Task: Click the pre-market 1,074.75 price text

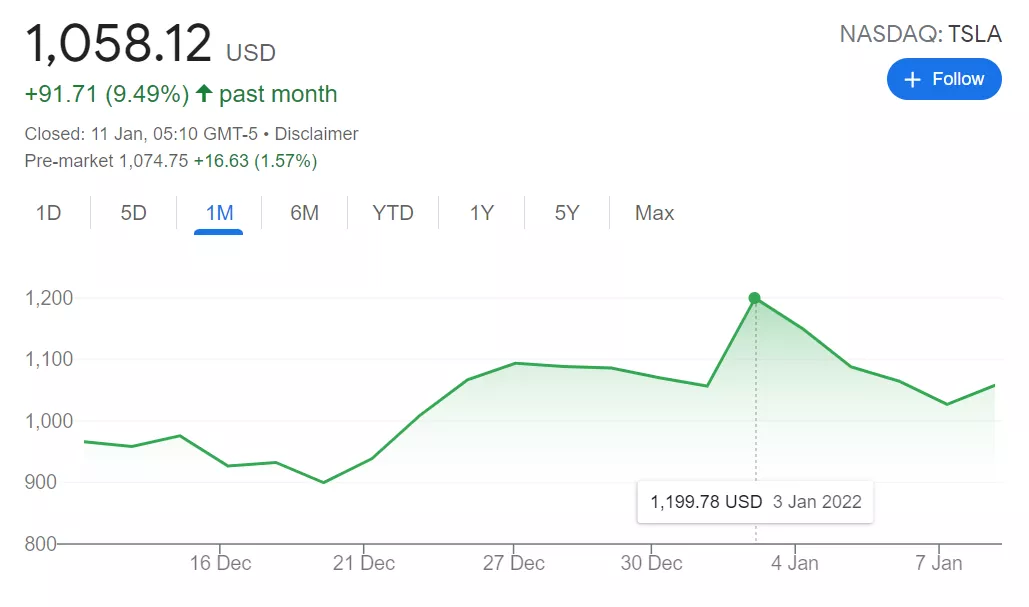Action: (153, 161)
